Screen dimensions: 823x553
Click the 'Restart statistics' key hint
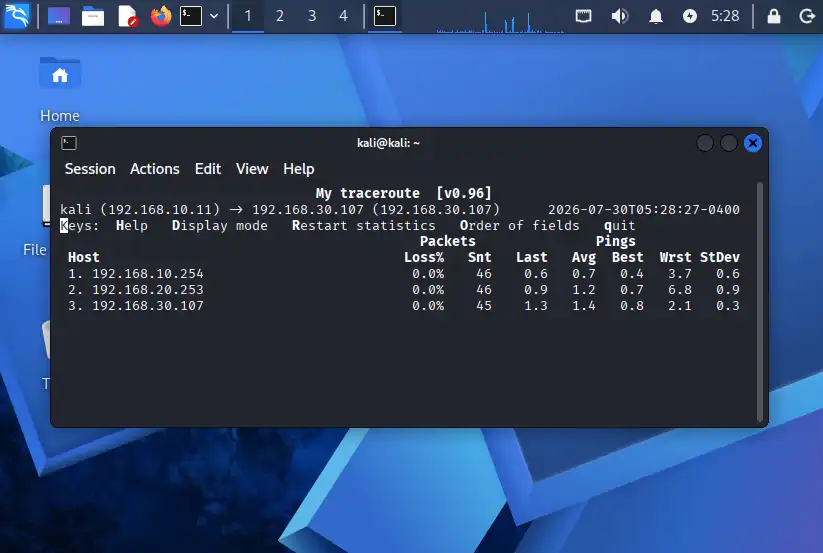pos(364,226)
